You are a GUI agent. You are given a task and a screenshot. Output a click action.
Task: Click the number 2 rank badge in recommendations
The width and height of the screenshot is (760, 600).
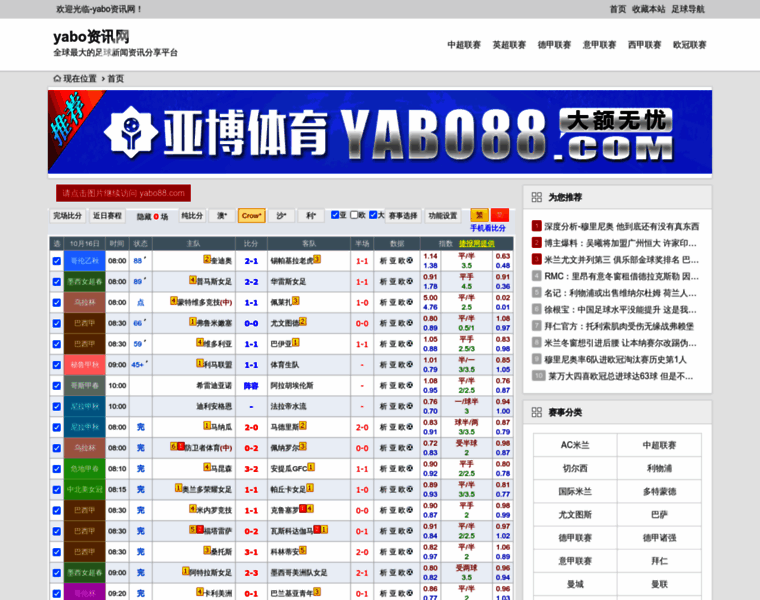tap(537, 242)
